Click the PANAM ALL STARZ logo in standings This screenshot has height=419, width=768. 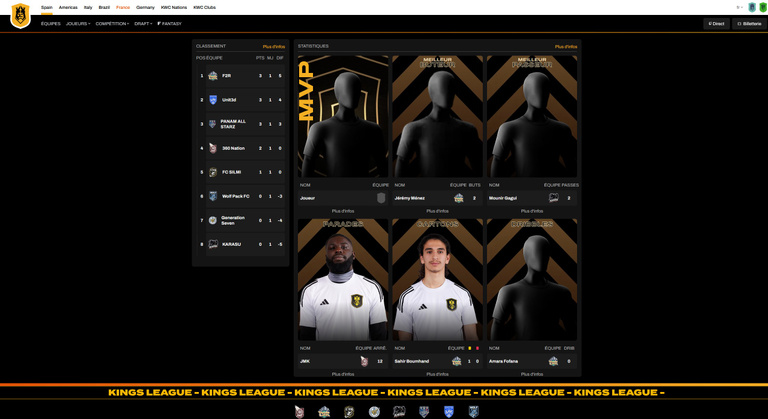pyautogui.click(x=212, y=123)
